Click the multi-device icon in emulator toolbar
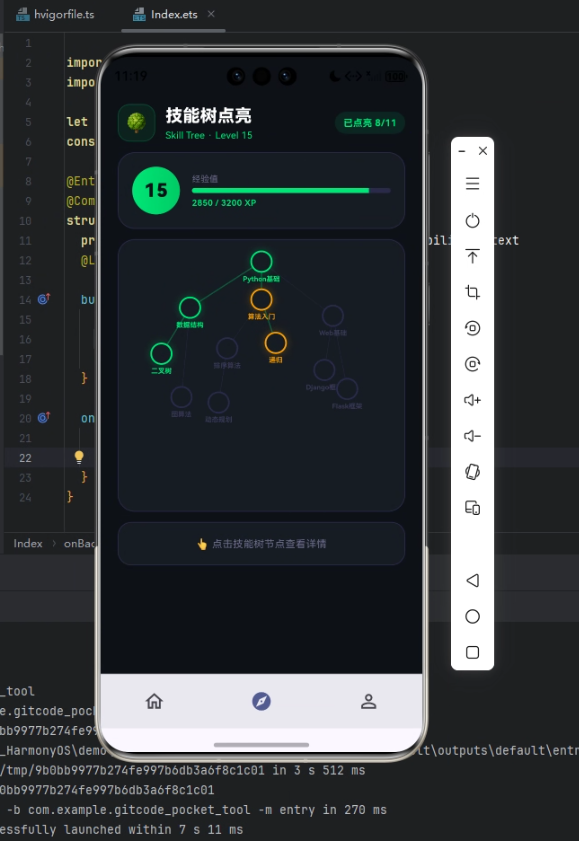The width and height of the screenshot is (579, 841). coord(472,508)
